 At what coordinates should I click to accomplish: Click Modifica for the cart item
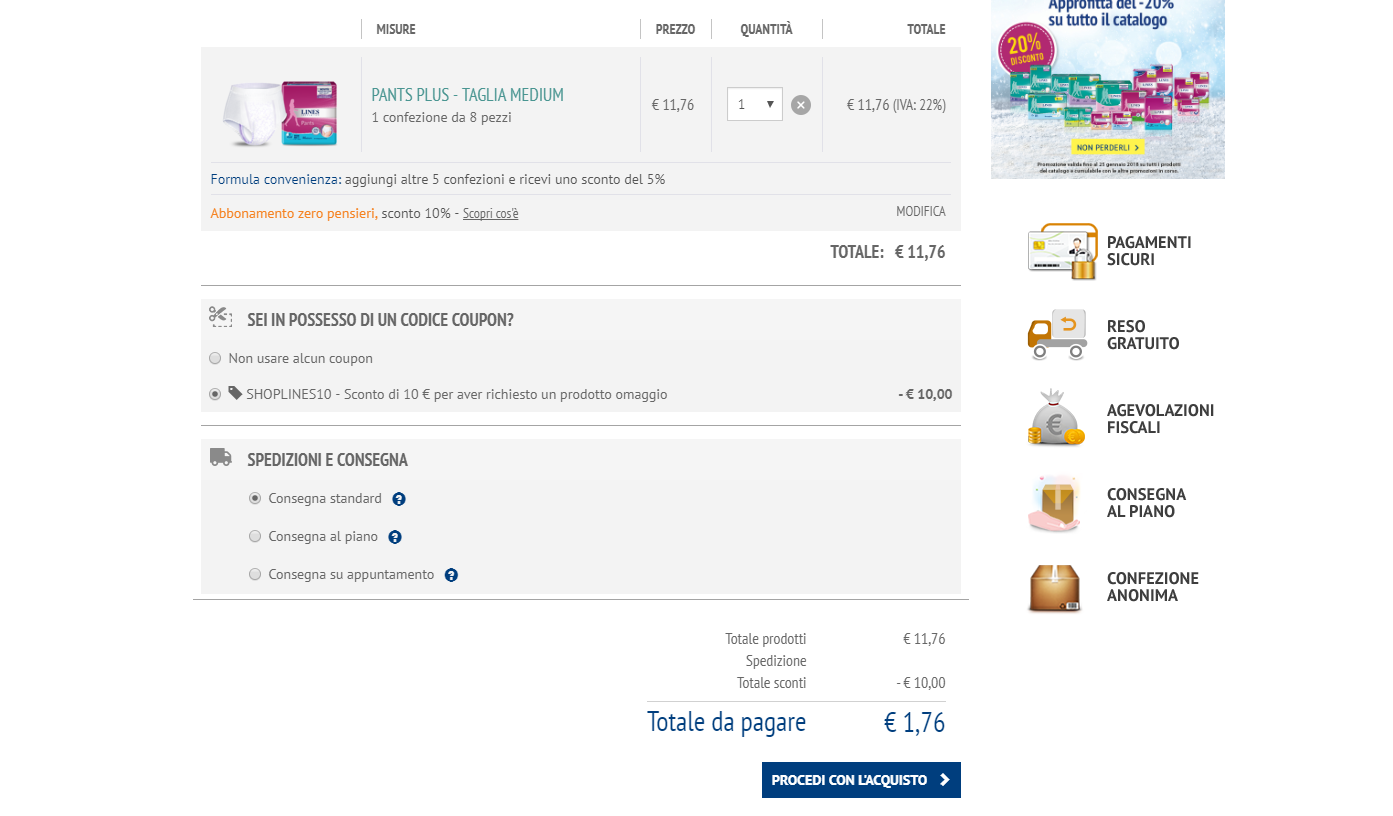click(920, 212)
